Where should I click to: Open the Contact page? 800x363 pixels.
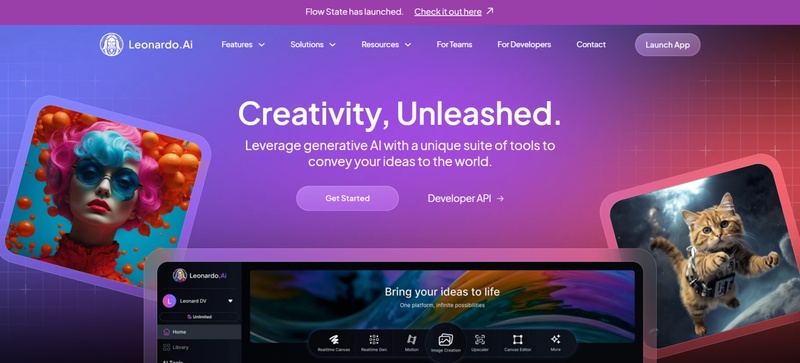tap(591, 44)
